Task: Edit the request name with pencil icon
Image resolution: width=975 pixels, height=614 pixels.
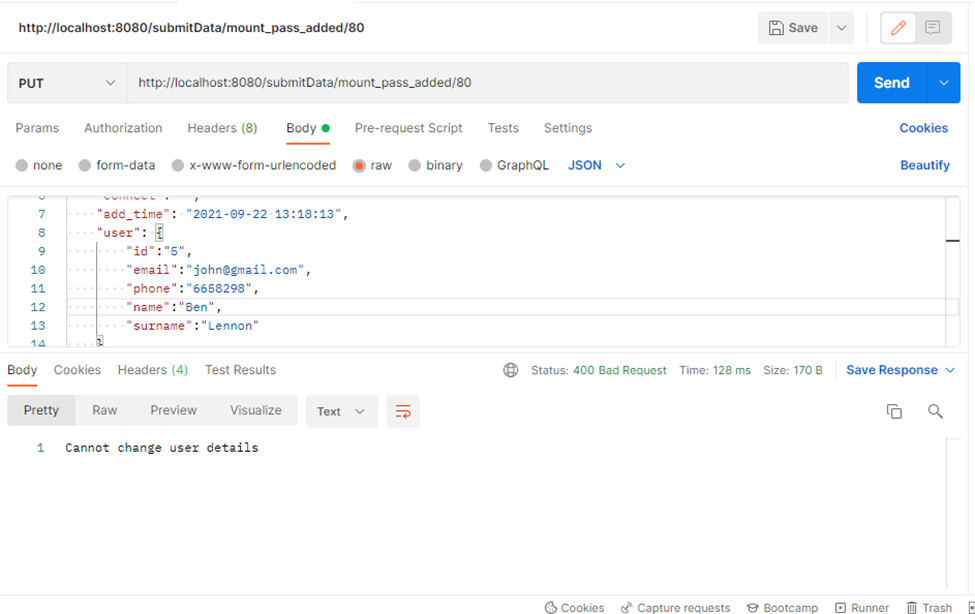Action: [x=897, y=27]
